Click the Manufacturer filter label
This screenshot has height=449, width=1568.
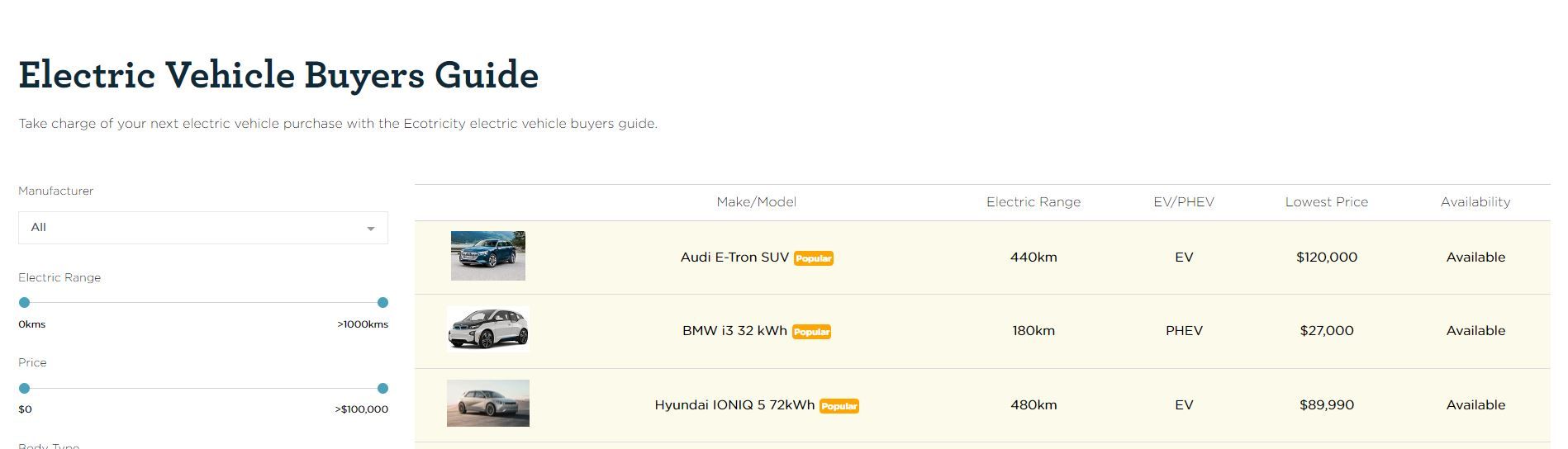[x=55, y=191]
